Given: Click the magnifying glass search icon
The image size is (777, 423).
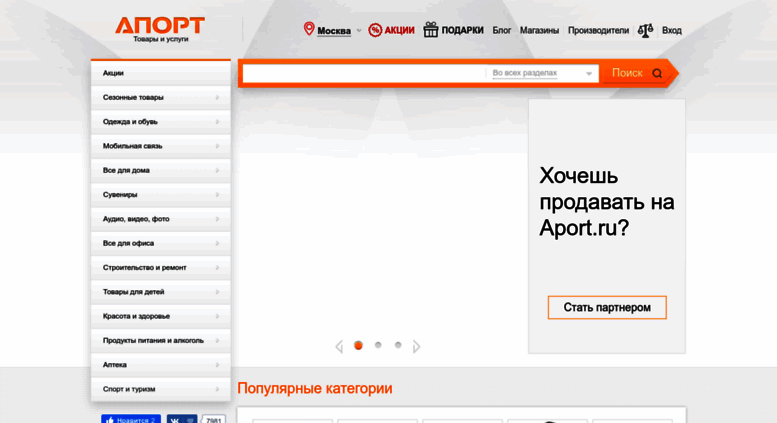Looking at the screenshot, I should 657,74.
